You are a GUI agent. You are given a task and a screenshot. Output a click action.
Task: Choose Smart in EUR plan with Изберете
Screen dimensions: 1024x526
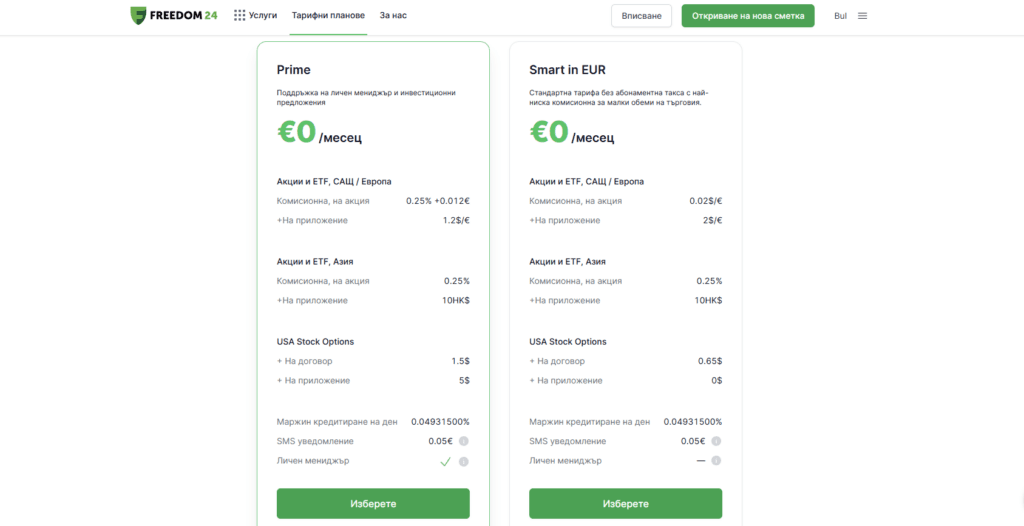(625, 503)
